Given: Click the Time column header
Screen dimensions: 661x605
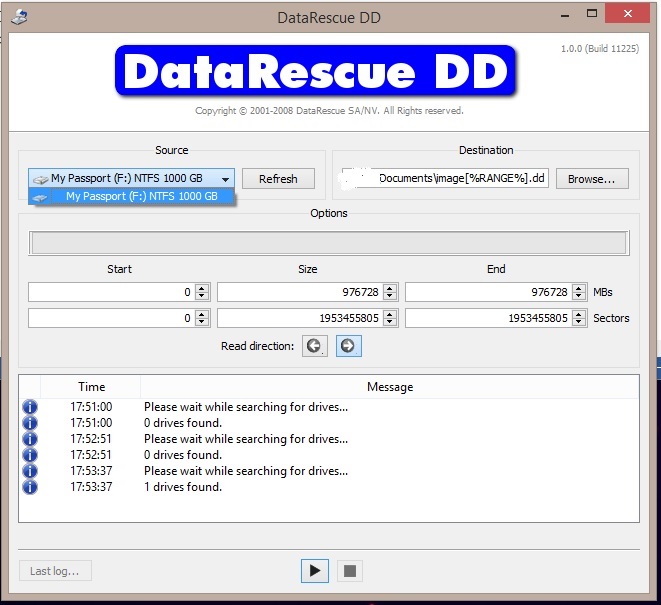Looking at the screenshot, I should pos(91,387).
